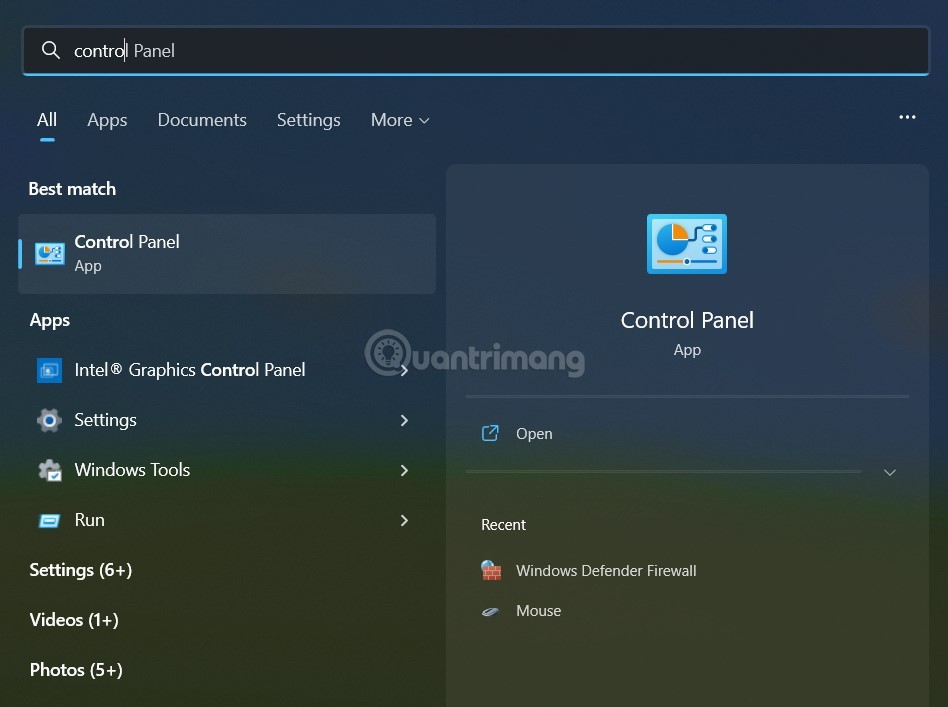
Task: Show Photos (5+) search results
Action: 75,670
